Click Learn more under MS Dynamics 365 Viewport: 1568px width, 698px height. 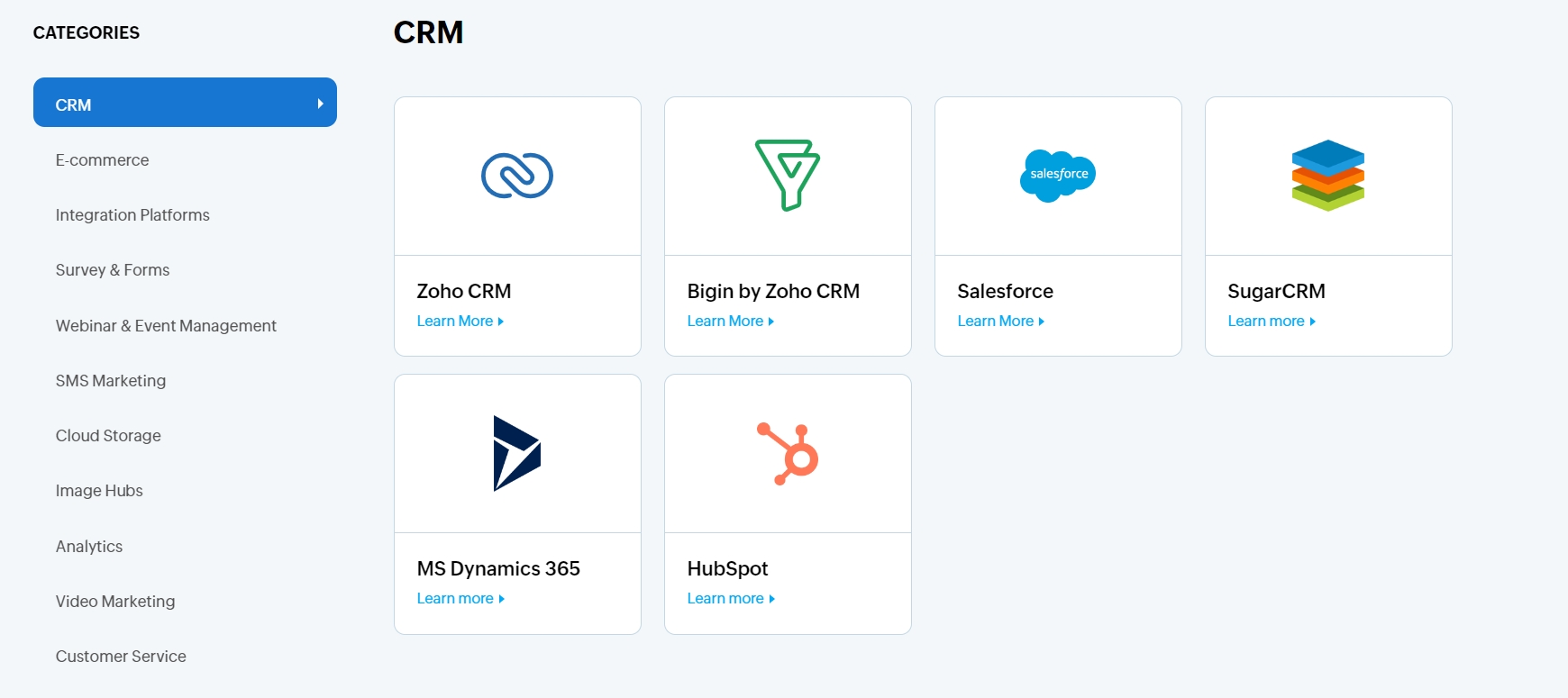click(460, 599)
